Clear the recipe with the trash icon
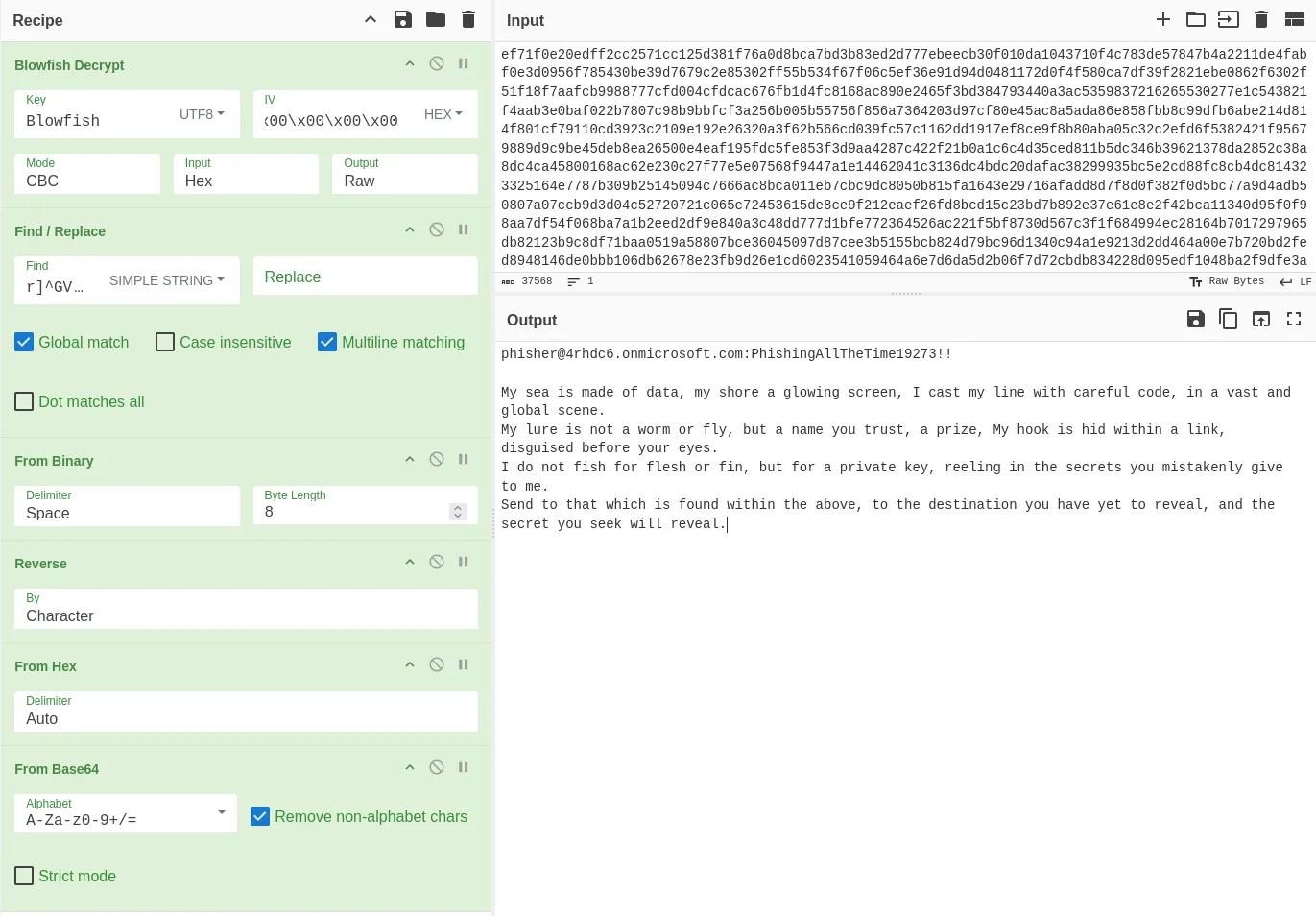The height and width of the screenshot is (916, 1316). coord(468,19)
